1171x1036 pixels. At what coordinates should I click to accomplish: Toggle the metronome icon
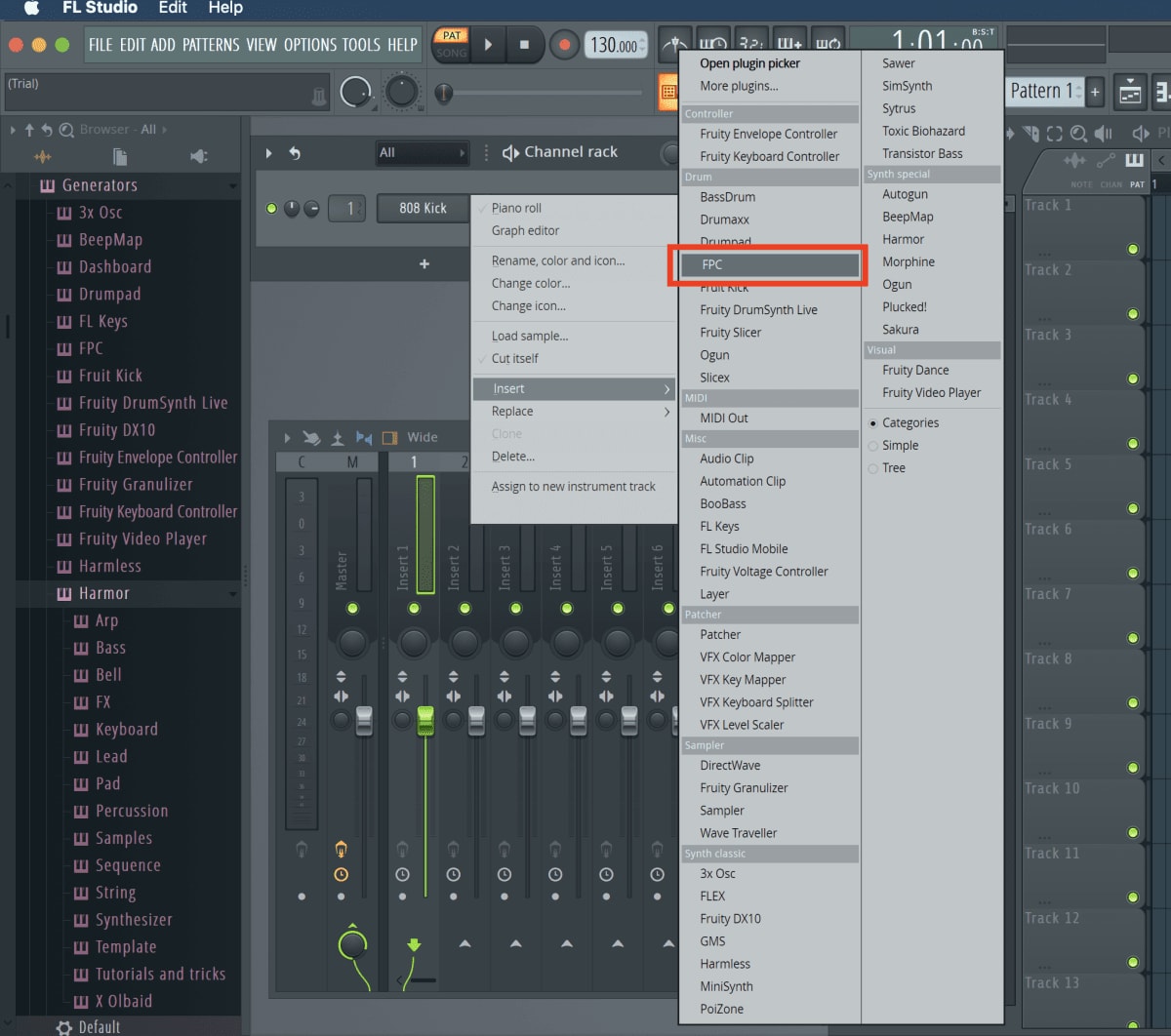[675, 45]
